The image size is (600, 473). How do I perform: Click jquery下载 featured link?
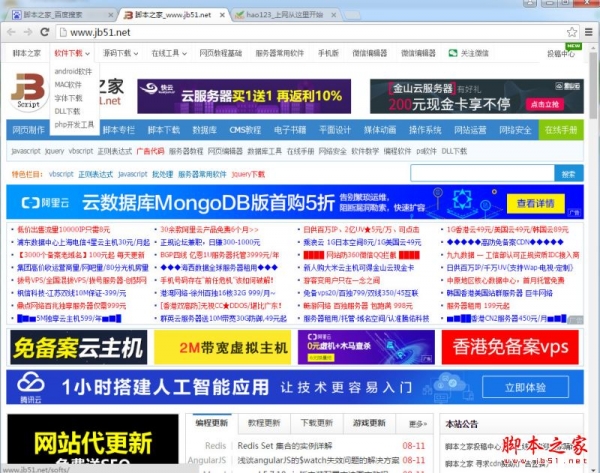(248, 174)
